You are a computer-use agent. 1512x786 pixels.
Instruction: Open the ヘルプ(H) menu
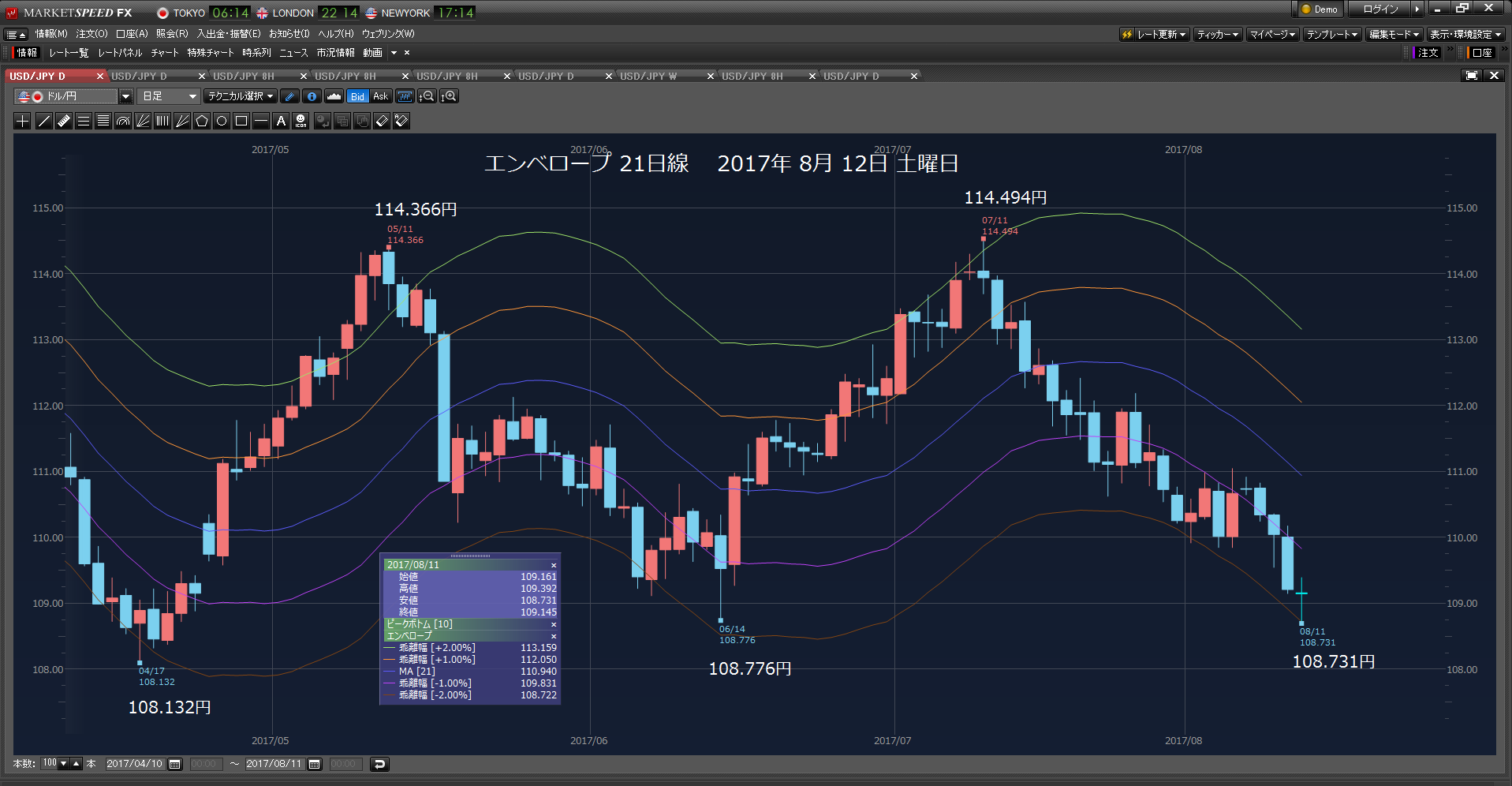coord(336,34)
